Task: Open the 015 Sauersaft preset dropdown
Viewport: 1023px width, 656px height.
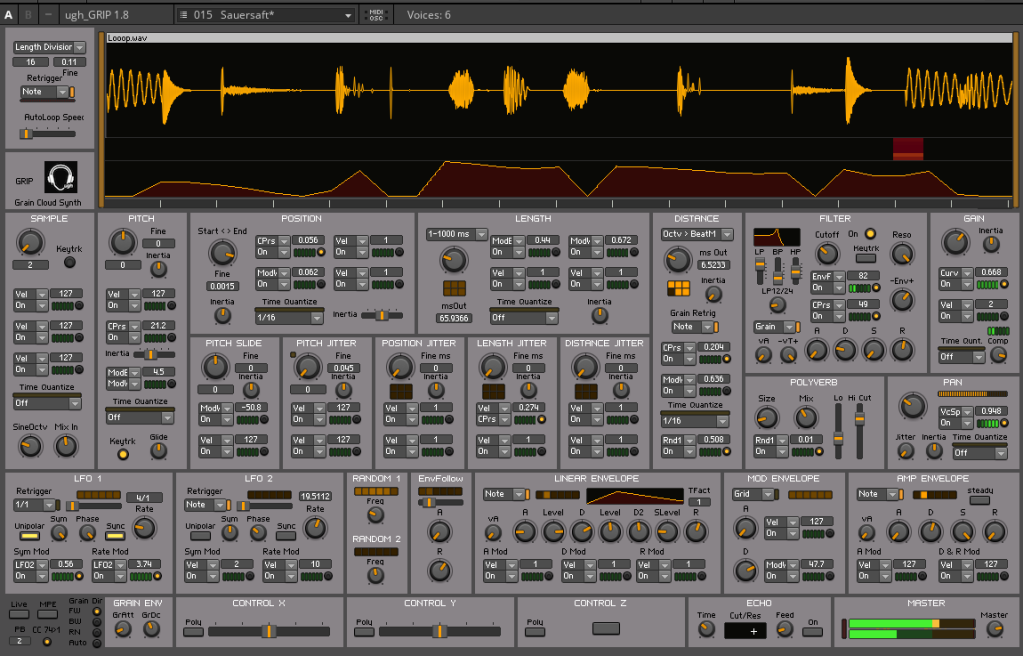Action: [265, 15]
